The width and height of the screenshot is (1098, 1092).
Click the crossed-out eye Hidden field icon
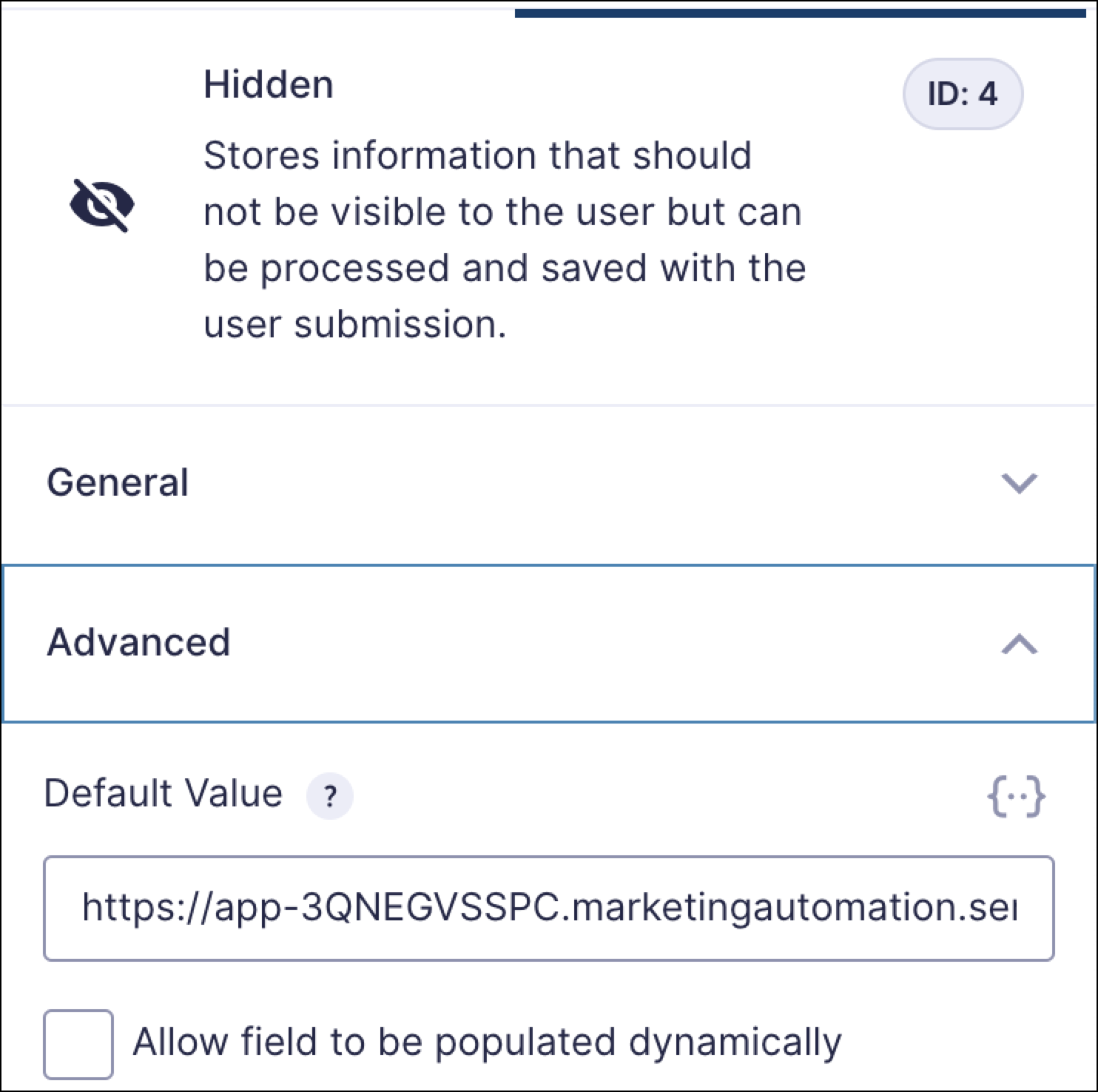click(102, 205)
